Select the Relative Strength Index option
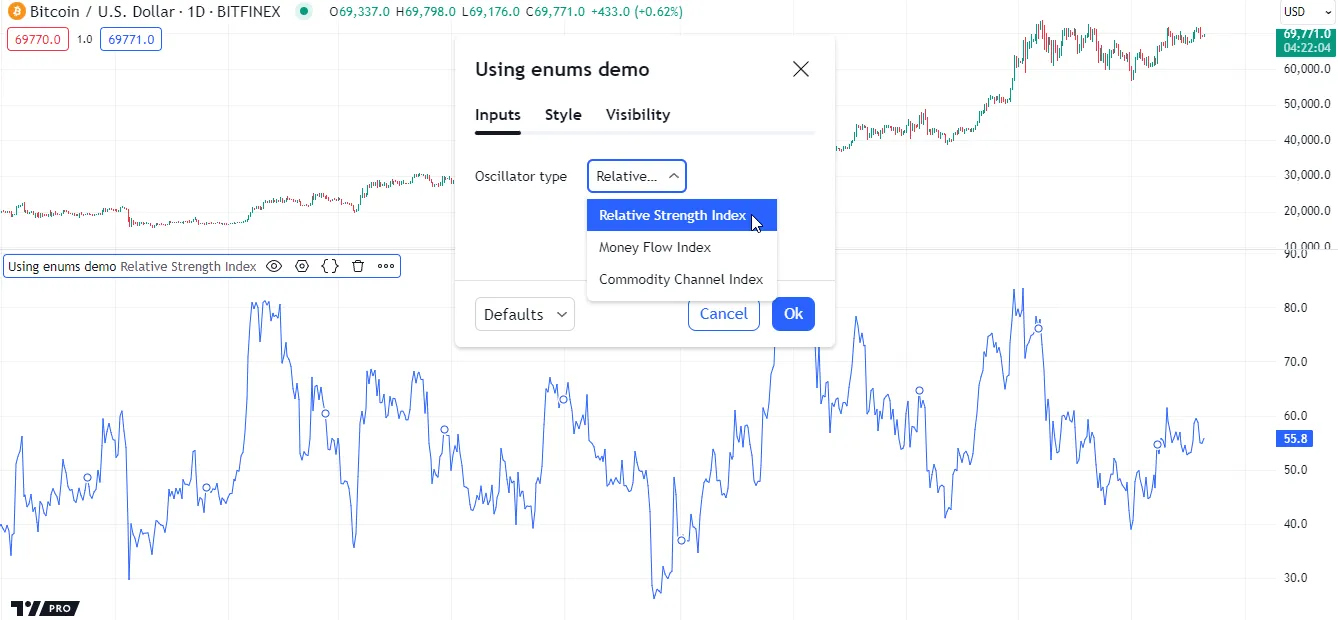Screen dimensions: 1338x620 click(x=672, y=215)
